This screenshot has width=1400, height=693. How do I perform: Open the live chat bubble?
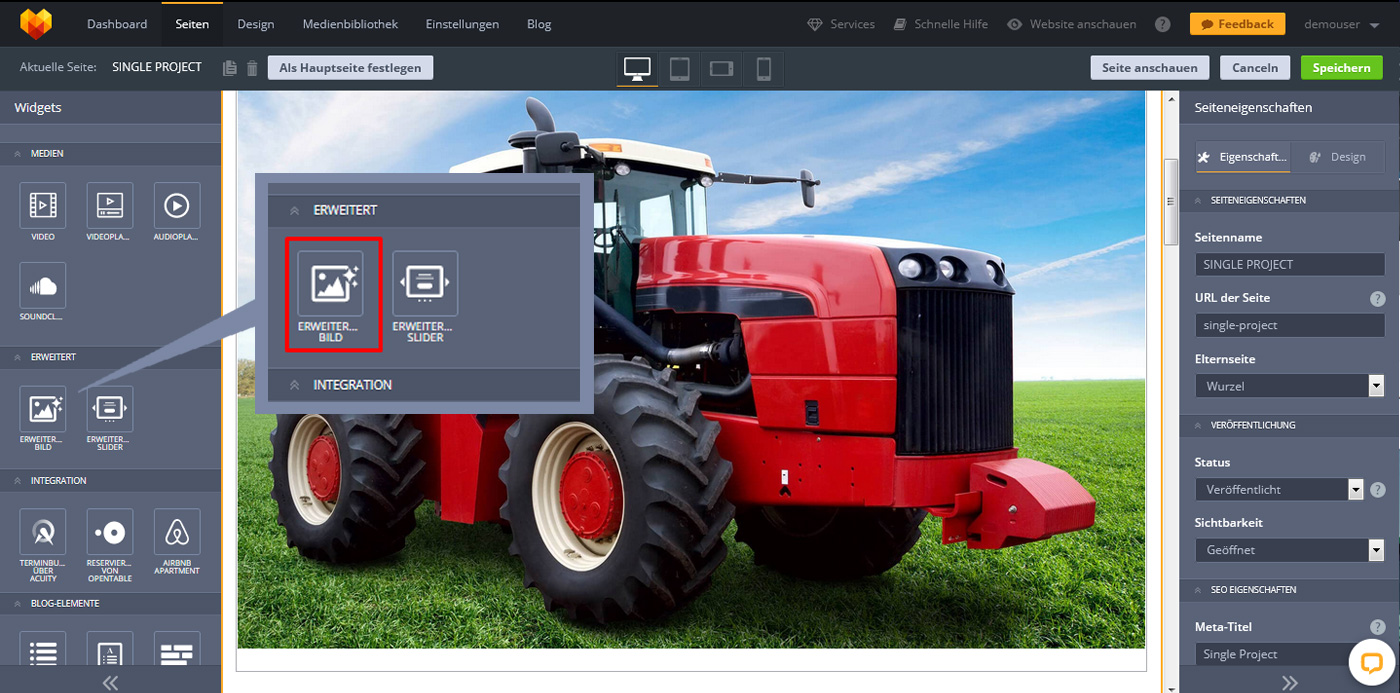pyautogui.click(x=1370, y=662)
